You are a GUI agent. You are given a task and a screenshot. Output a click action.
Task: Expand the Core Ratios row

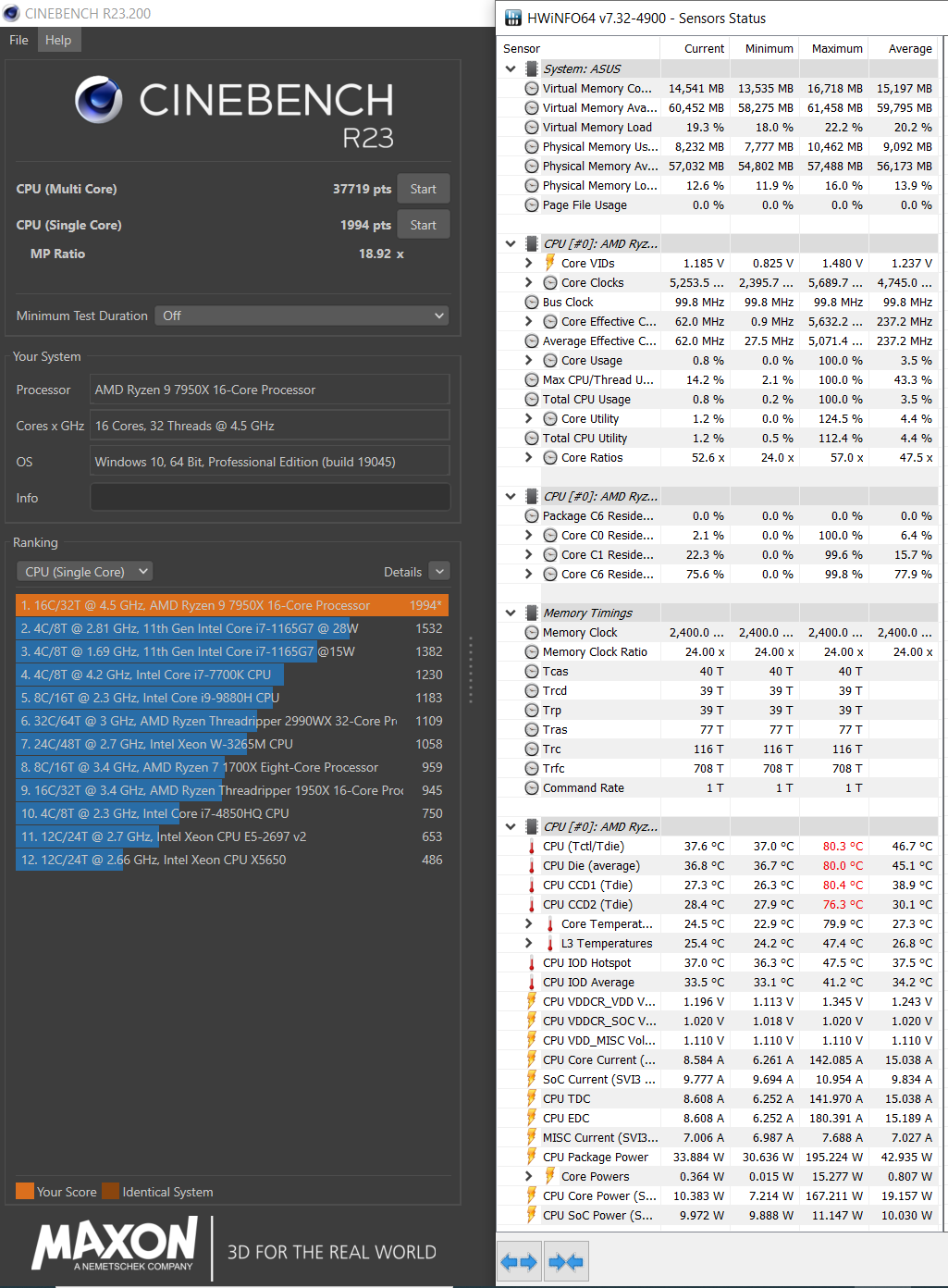pyautogui.click(x=529, y=457)
